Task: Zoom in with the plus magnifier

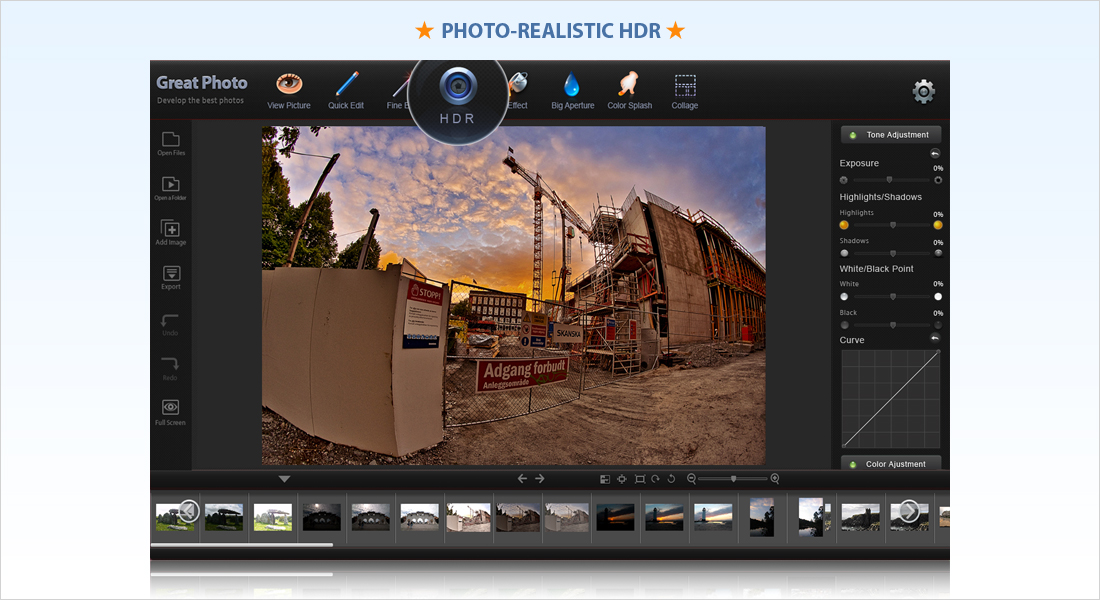Action: 774,479
